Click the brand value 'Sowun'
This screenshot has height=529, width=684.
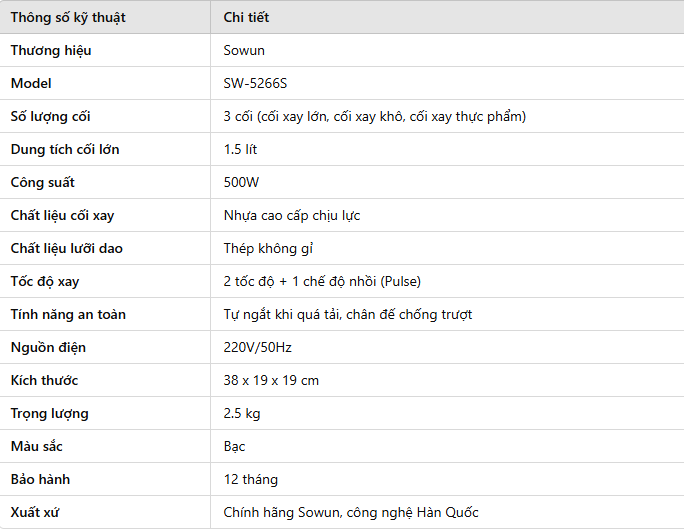pos(244,51)
